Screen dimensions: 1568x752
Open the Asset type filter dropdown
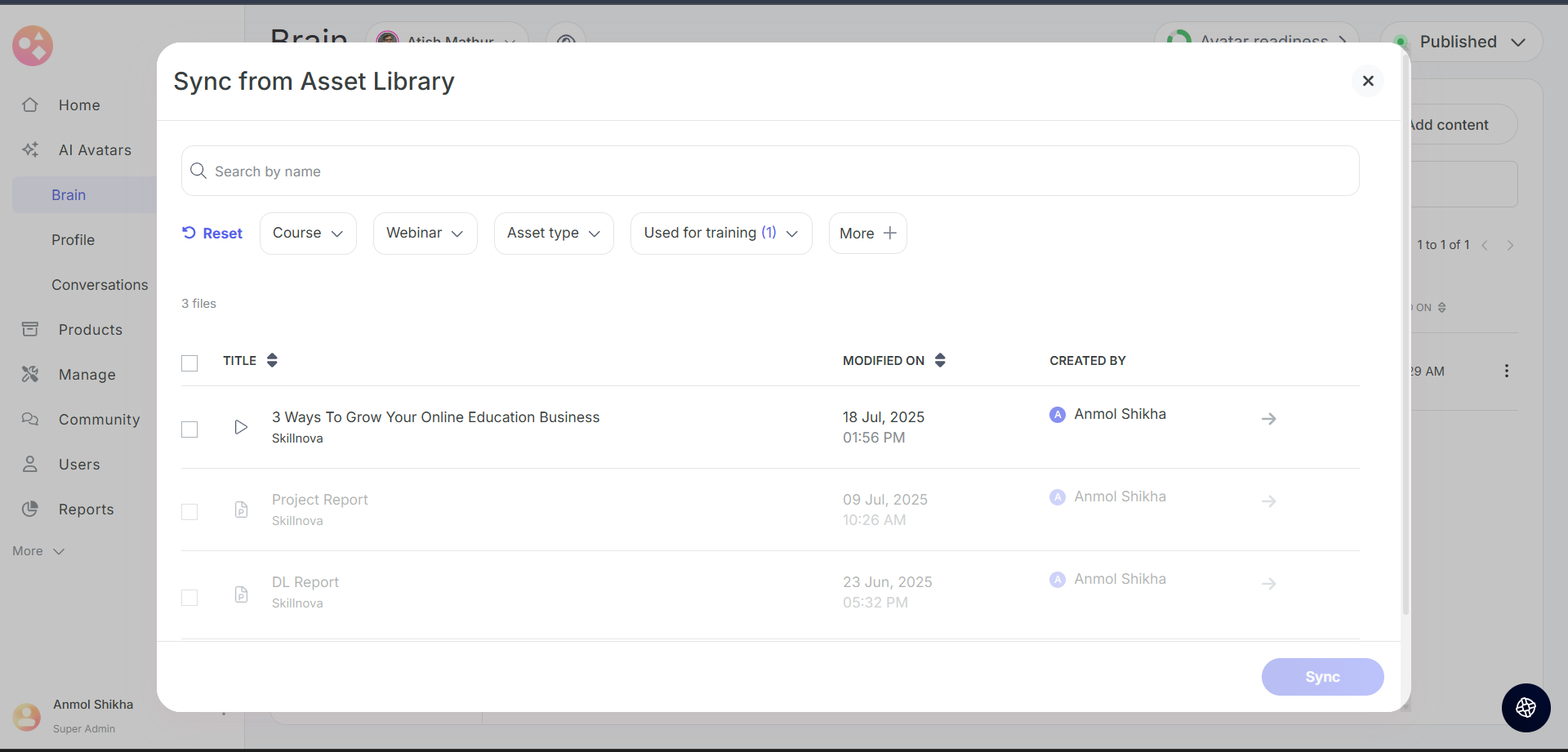pyautogui.click(x=553, y=234)
